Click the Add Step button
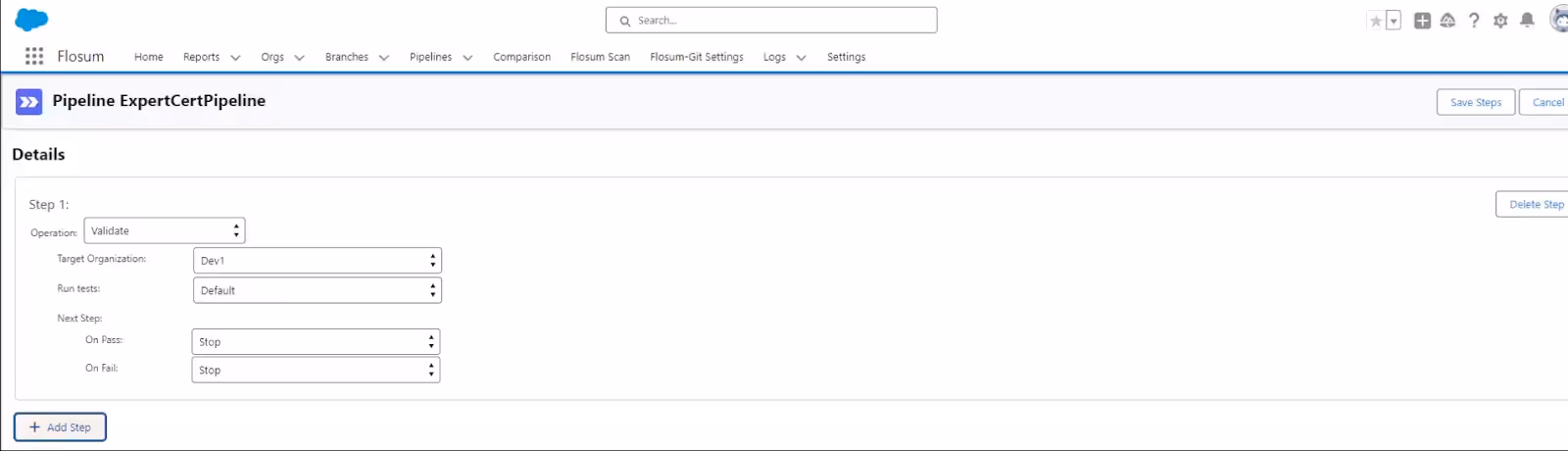 click(x=60, y=427)
